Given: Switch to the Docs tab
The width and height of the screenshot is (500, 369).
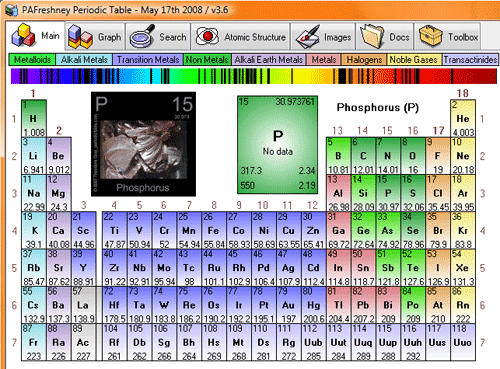Looking at the screenshot, I should (385, 37).
